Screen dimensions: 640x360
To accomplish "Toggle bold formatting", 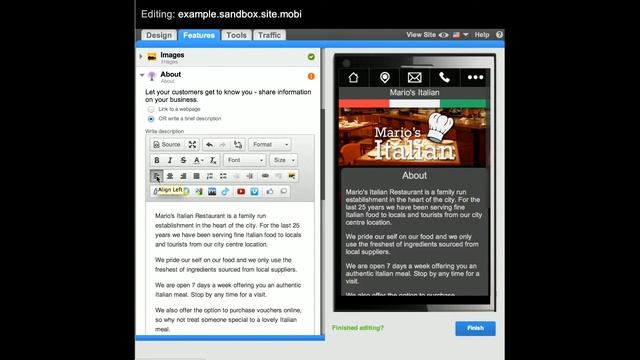I will tap(157, 160).
